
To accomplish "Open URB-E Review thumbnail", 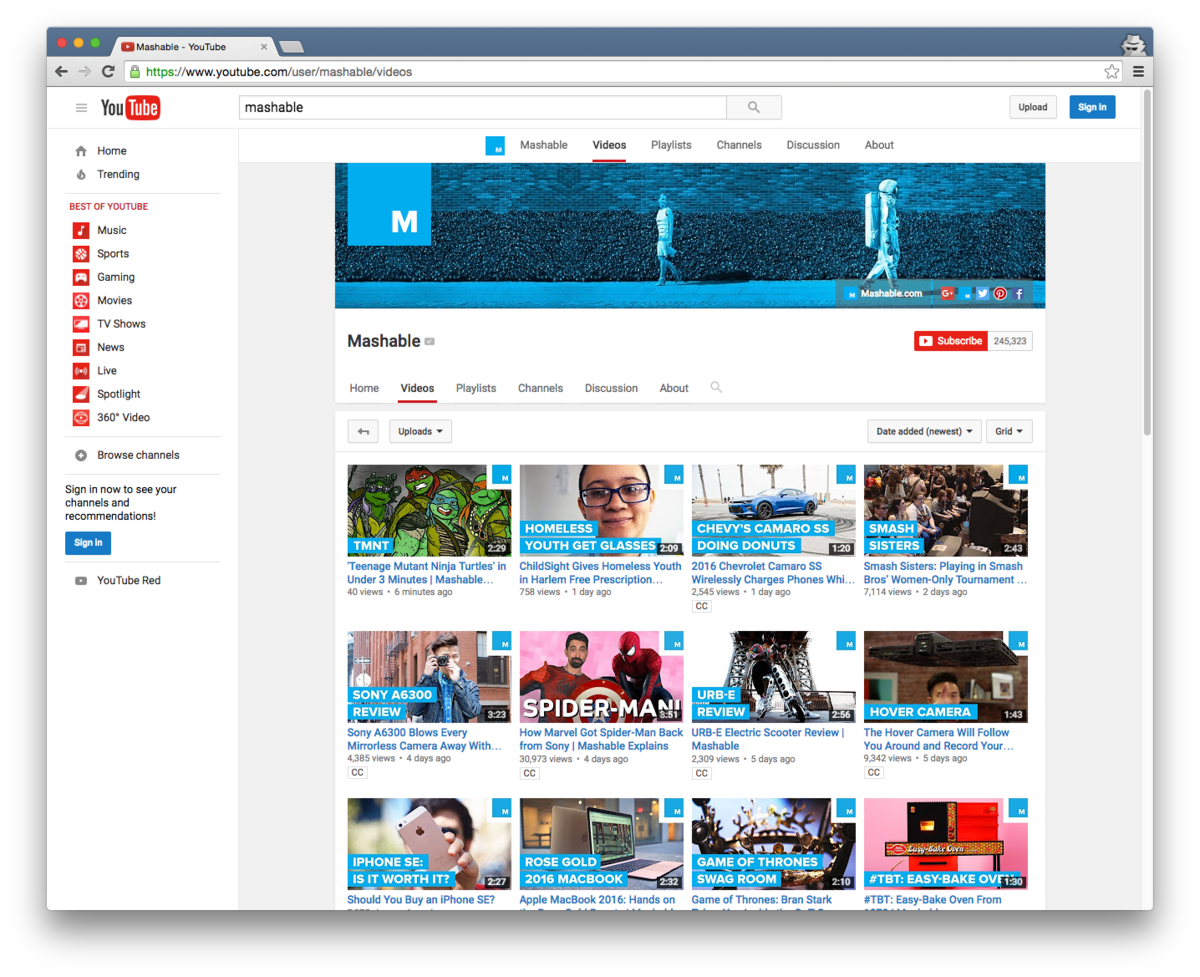I will pos(773,677).
